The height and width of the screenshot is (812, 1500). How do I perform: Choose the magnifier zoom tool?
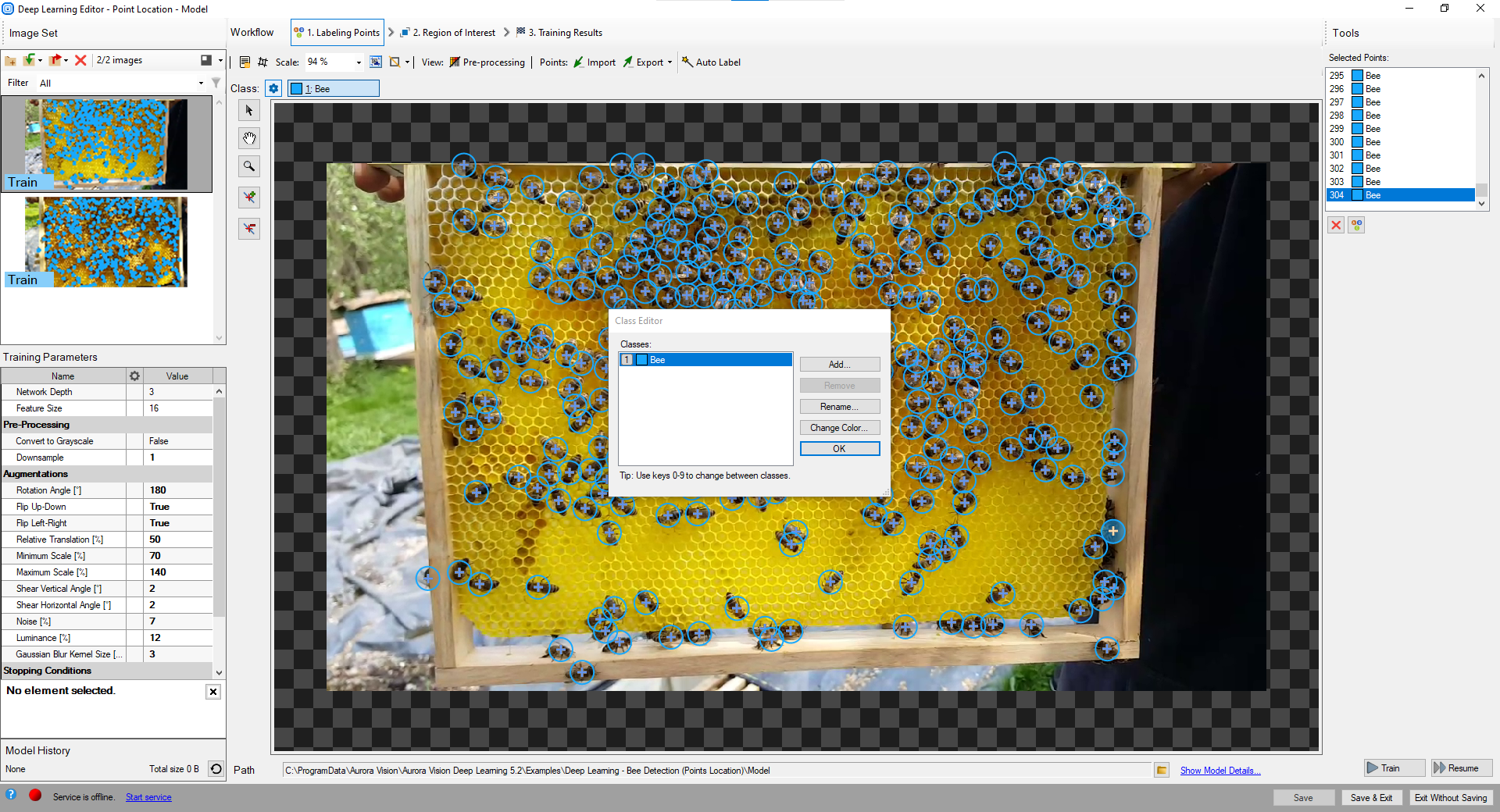click(249, 166)
